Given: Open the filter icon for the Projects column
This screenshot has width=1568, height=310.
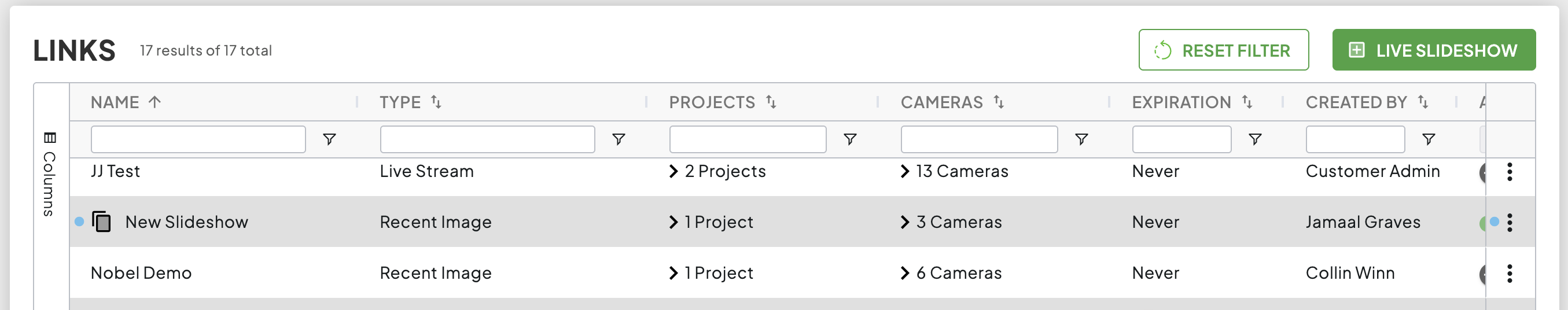Looking at the screenshot, I should pos(850,139).
